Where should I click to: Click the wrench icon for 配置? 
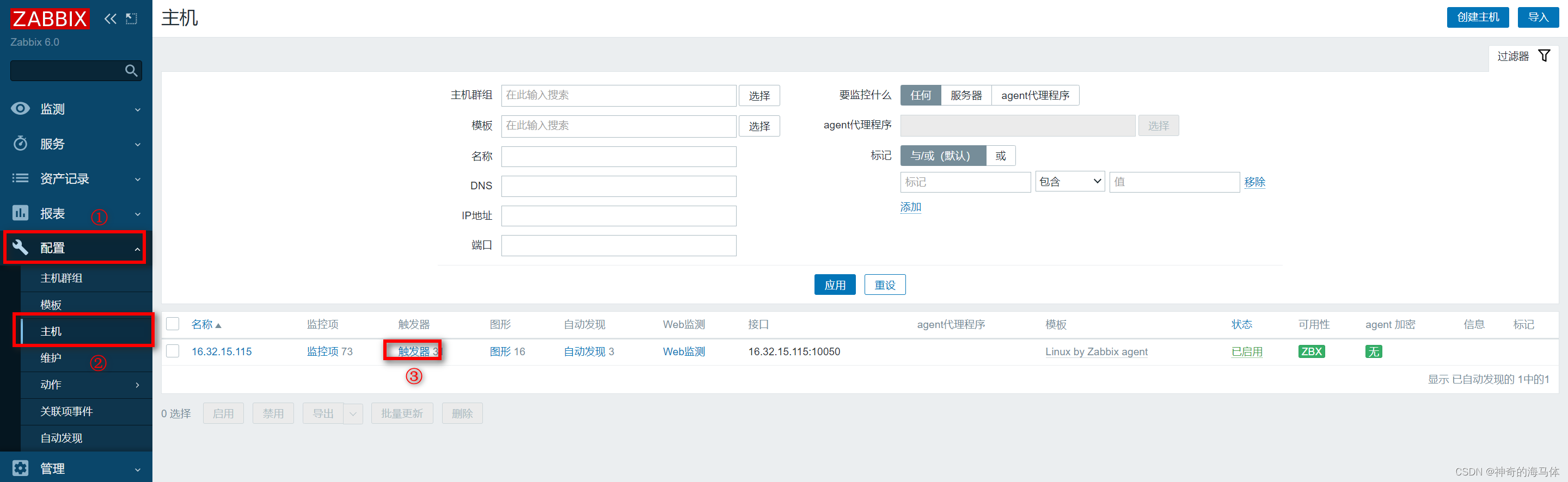[x=20, y=247]
